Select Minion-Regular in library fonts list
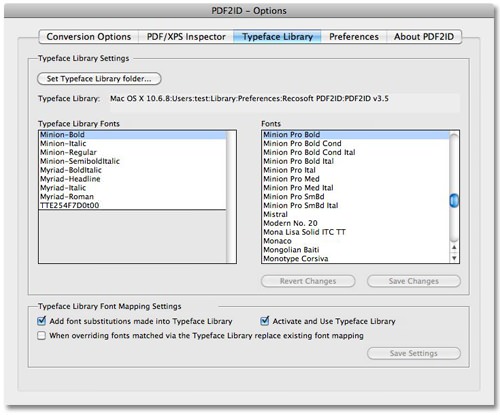The width and height of the screenshot is (500, 415). point(132,152)
